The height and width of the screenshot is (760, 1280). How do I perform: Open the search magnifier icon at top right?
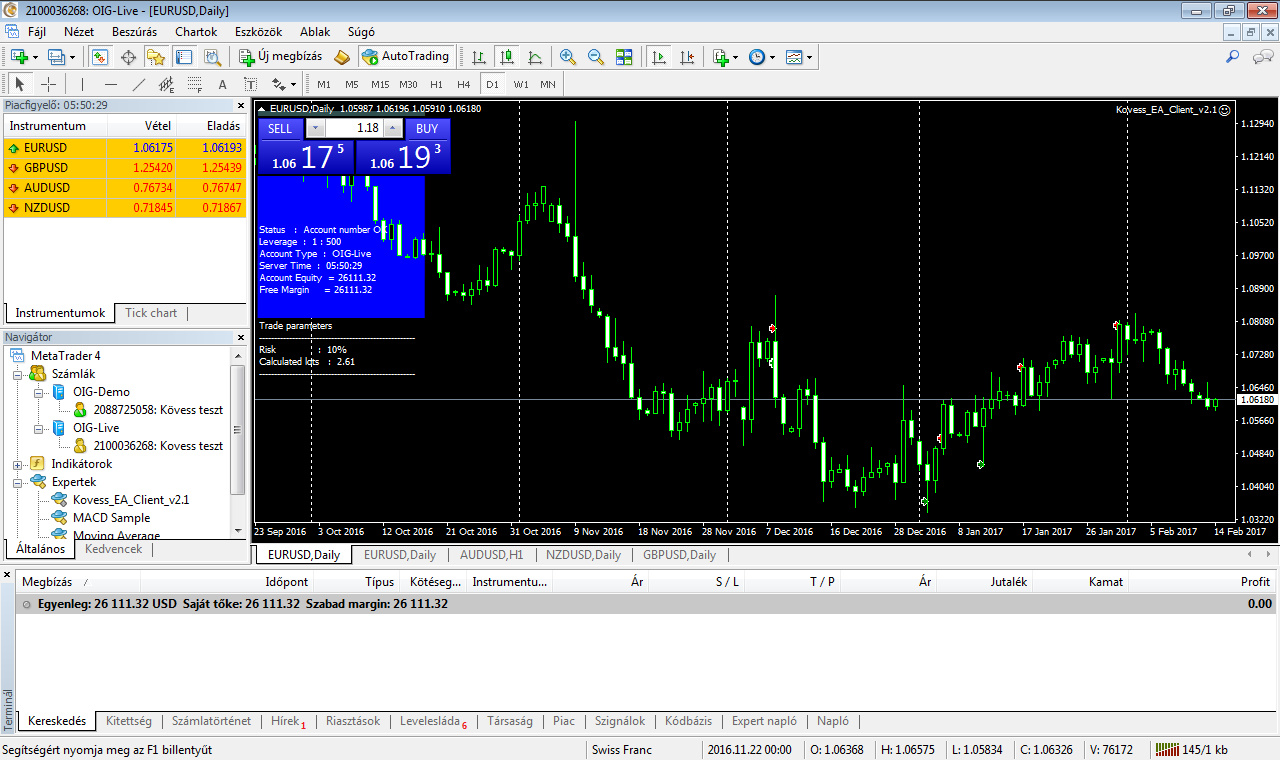coord(1233,57)
